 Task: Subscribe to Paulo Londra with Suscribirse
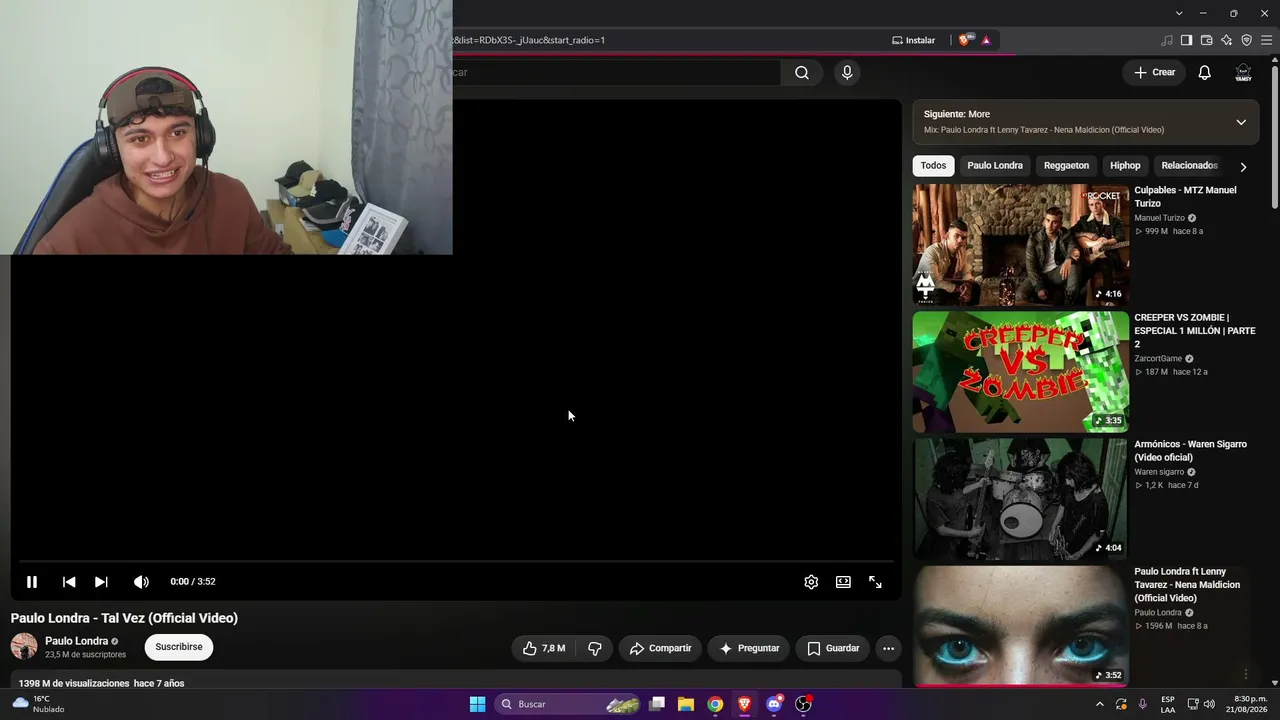(x=179, y=647)
